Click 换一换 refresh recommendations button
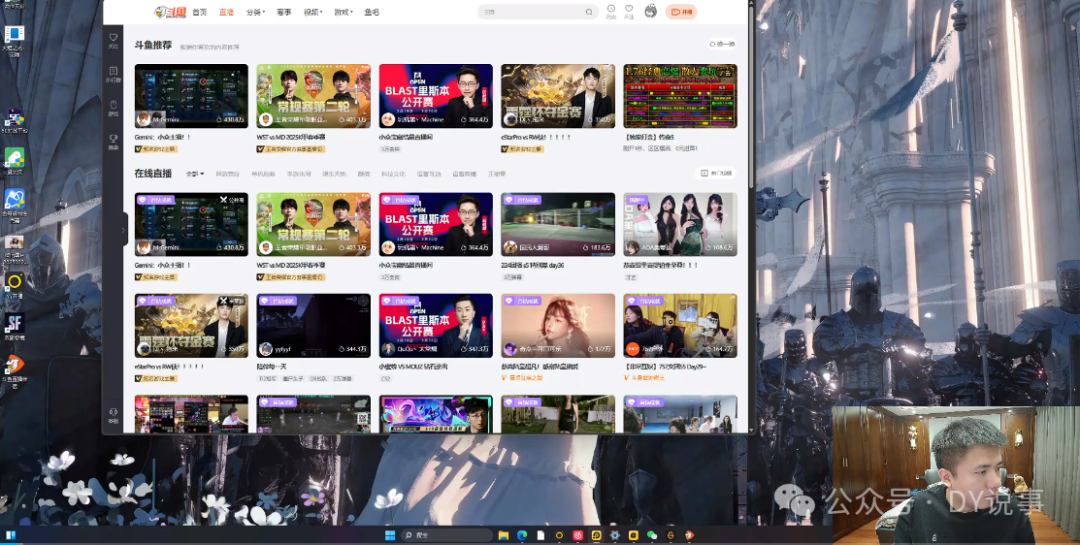 coord(722,44)
